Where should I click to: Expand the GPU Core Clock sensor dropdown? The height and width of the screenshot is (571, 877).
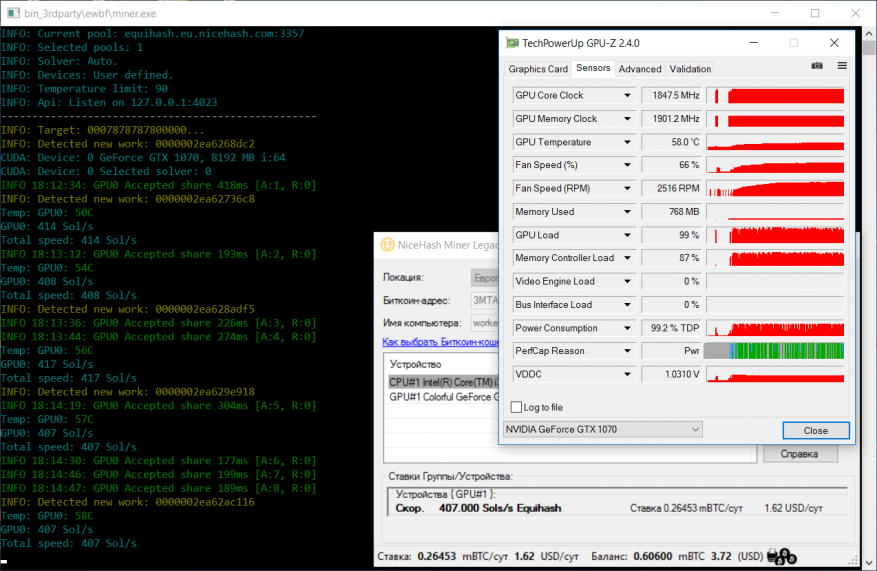tap(627, 96)
